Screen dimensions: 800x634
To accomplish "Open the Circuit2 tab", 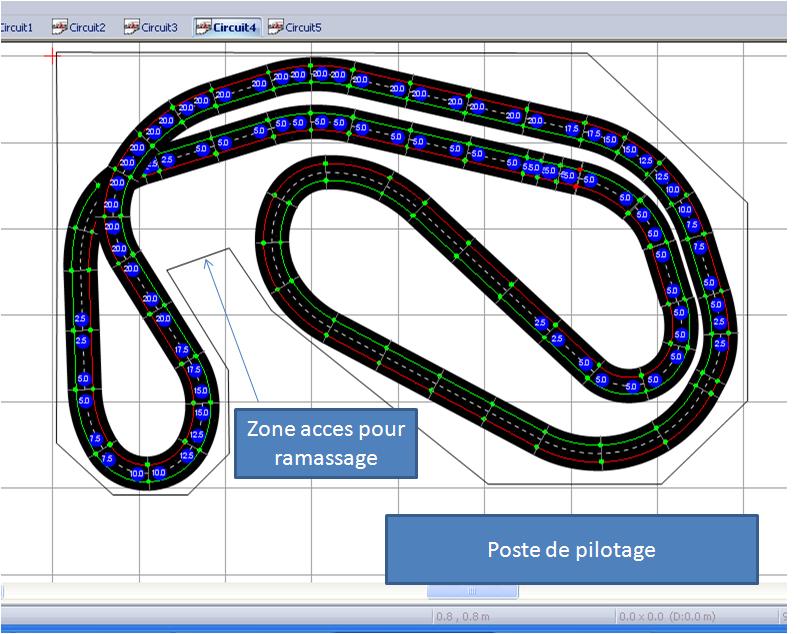I will coord(87,28).
